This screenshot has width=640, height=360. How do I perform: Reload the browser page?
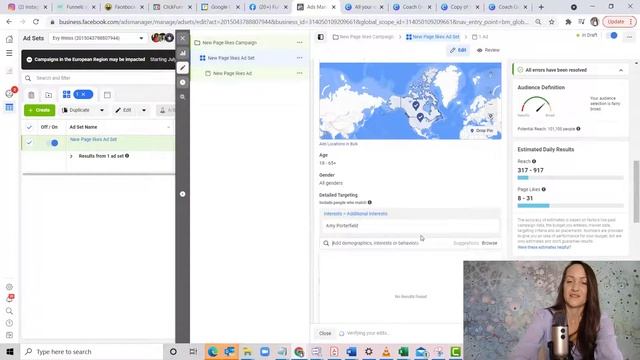click(x=36, y=22)
